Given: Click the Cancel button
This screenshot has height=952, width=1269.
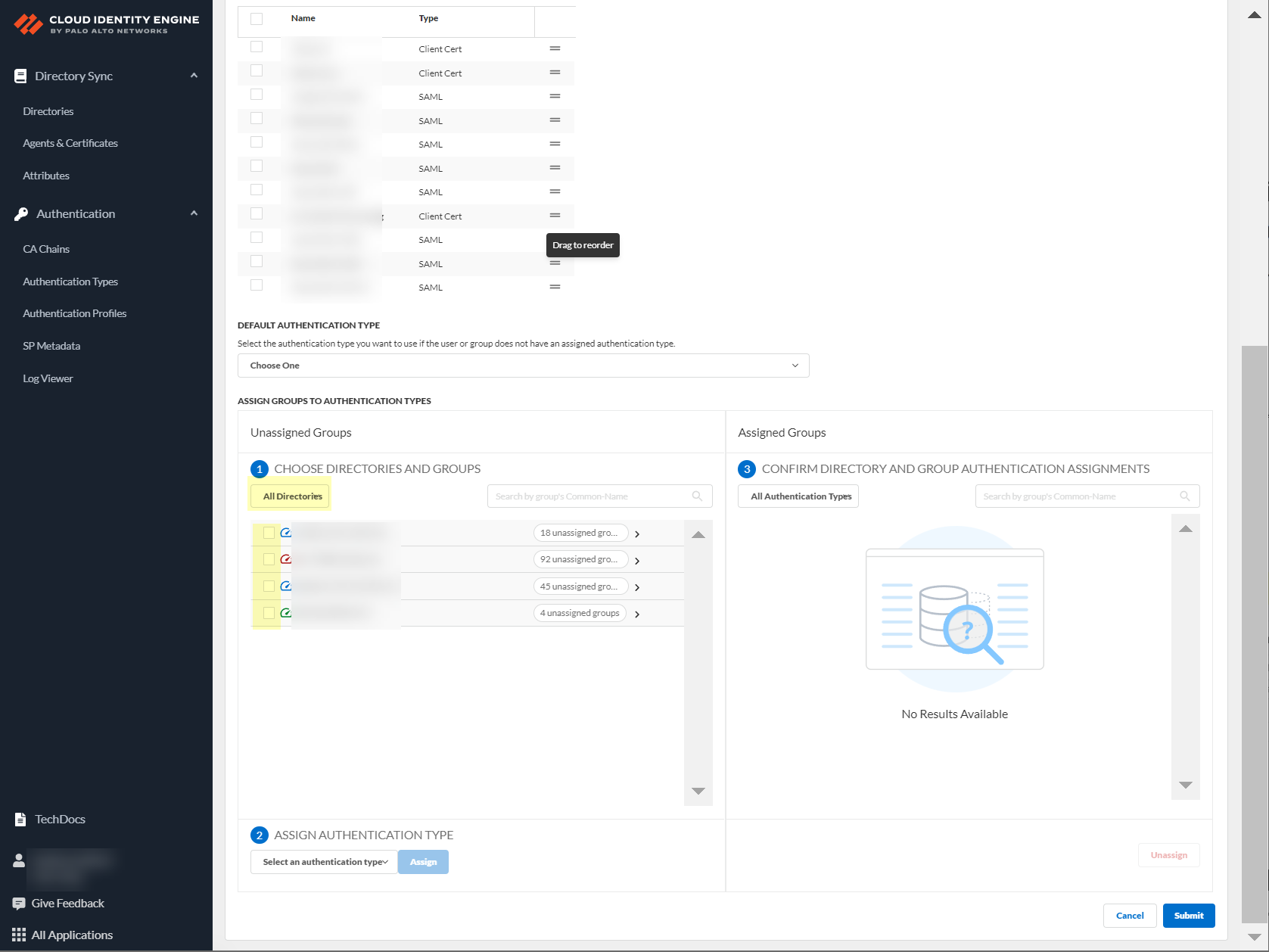Looking at the screenshot, I should tap(1130, 916).
